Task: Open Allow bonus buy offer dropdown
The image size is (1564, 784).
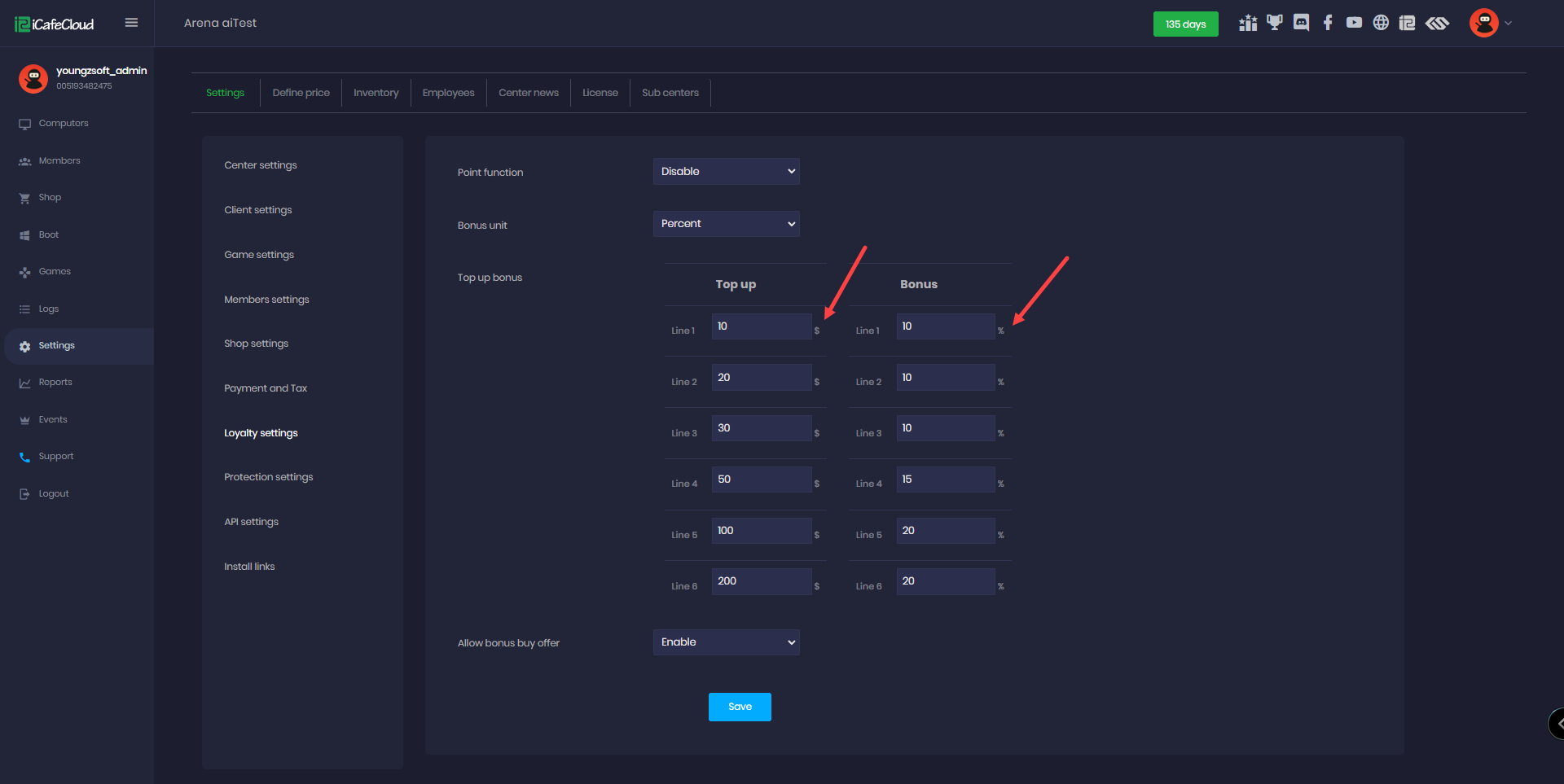Action: coord(726,642)
